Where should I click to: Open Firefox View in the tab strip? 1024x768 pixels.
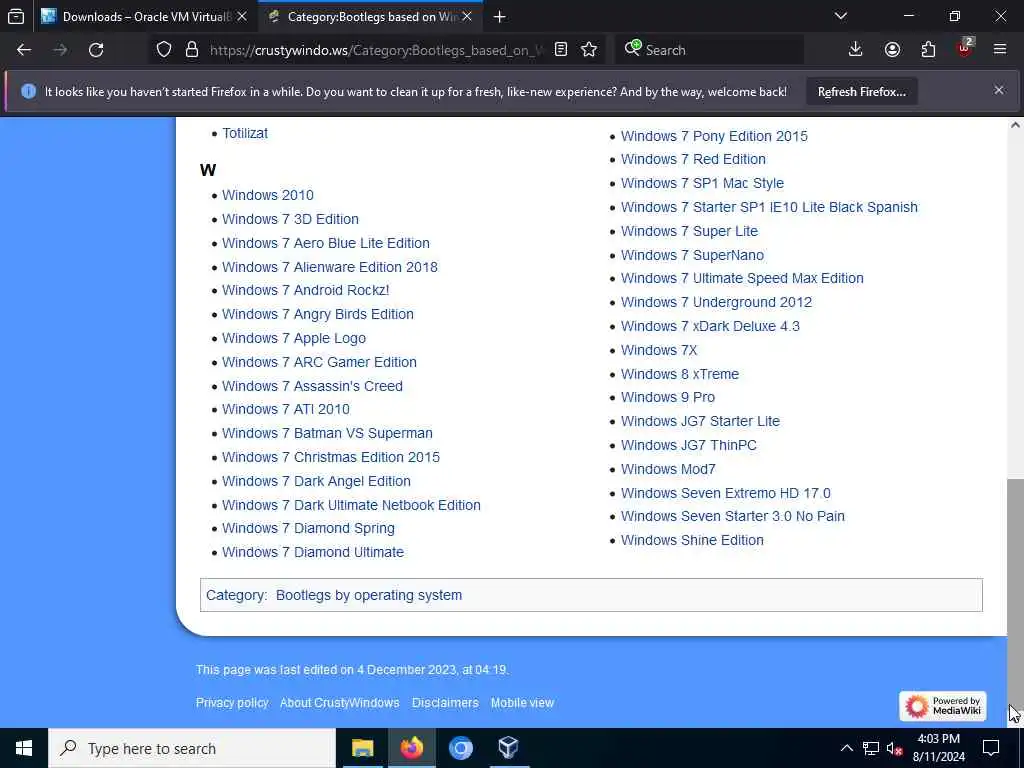[x=16, y=16]
